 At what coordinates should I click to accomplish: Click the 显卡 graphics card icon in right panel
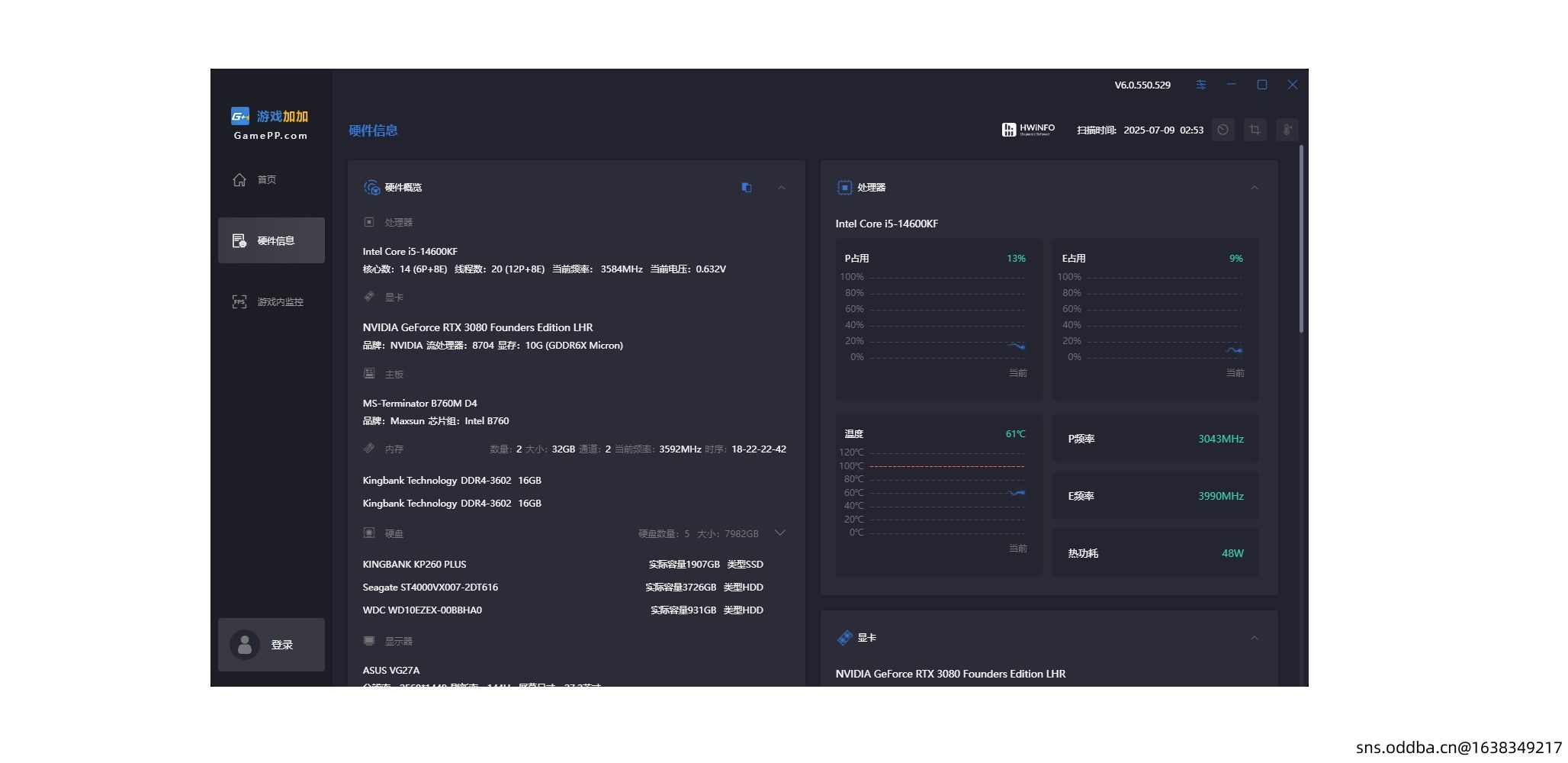coord(844,638)
